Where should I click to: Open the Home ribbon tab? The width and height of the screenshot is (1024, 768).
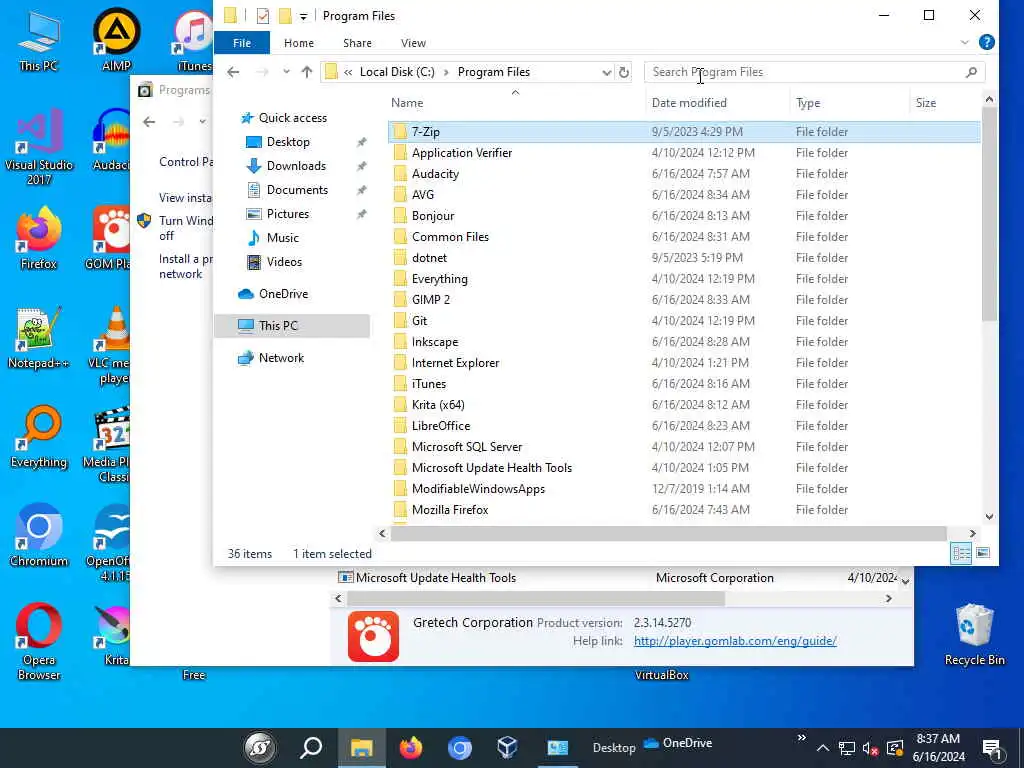tap(298, 42)
